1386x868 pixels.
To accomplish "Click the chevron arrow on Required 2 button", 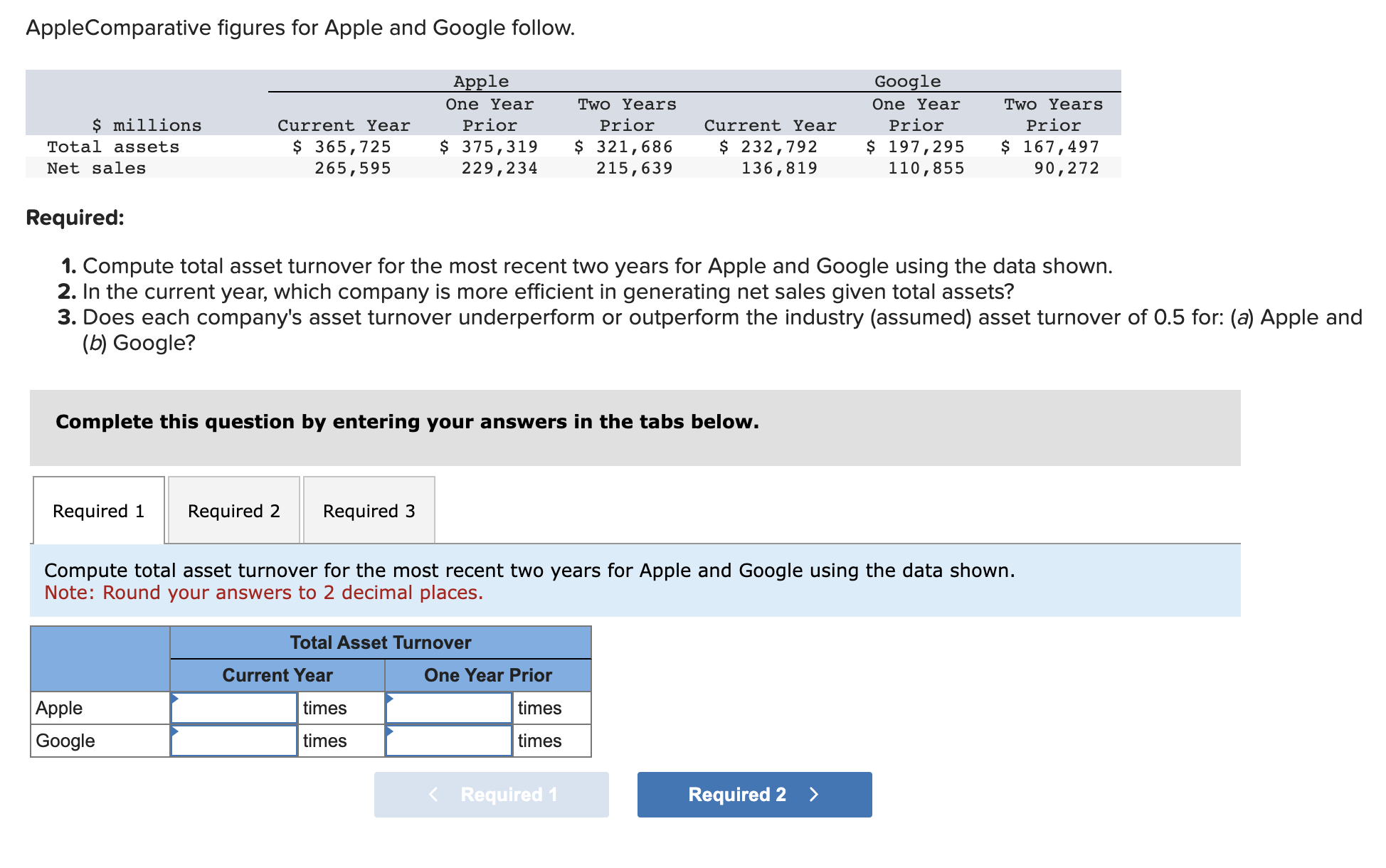I will coord(813,795).
